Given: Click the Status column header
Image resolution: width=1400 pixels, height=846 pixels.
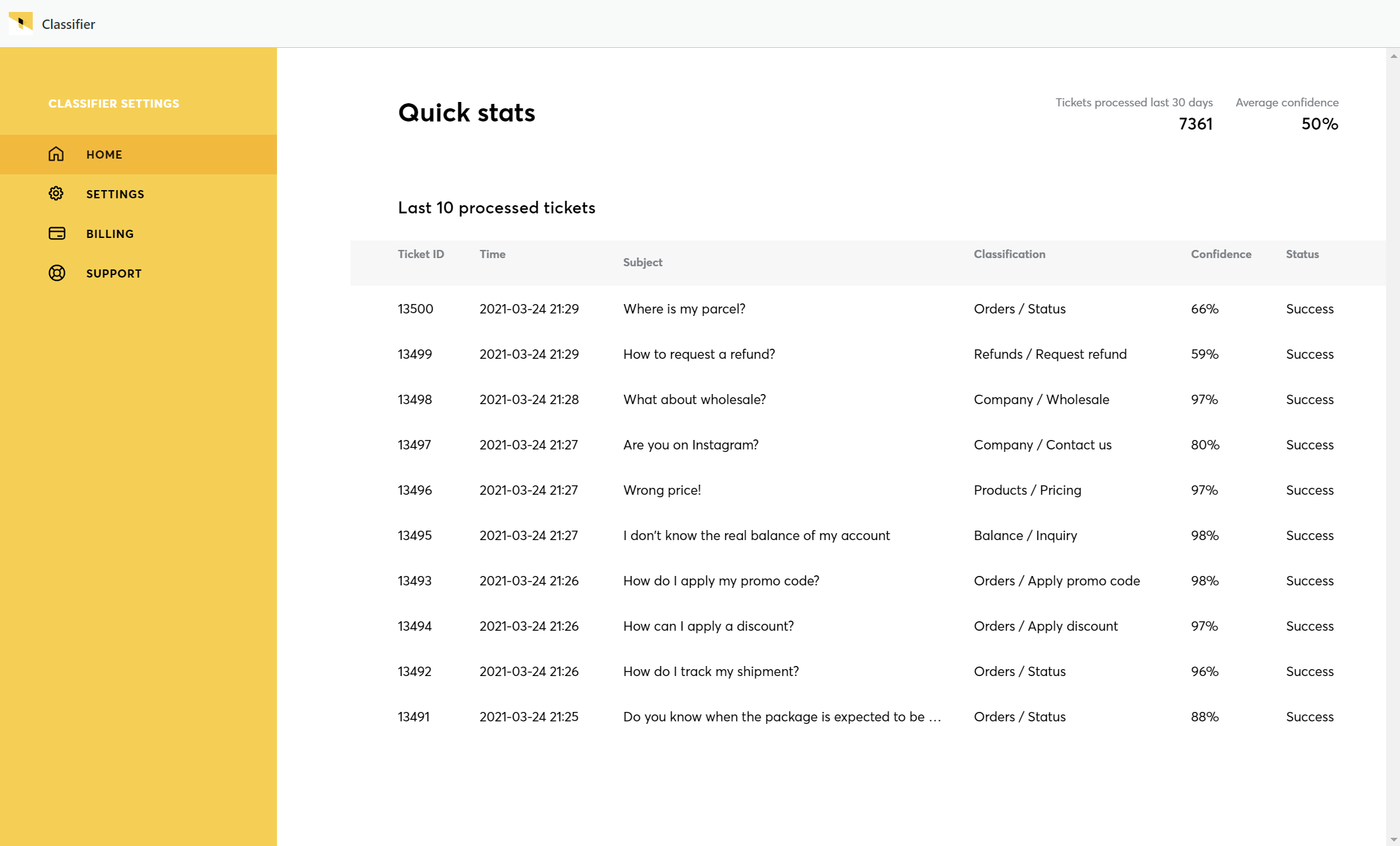Looking at the screenshot, I should (1302, 254).
